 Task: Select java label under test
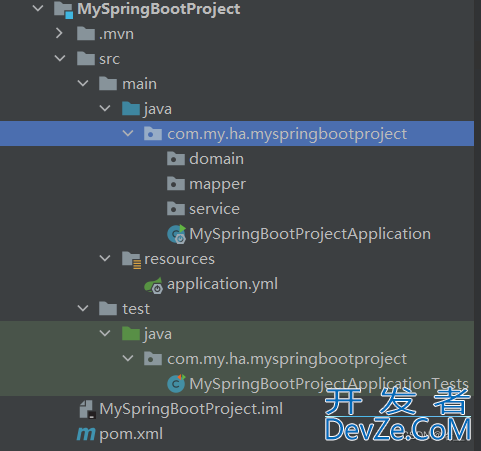[158, 334]
